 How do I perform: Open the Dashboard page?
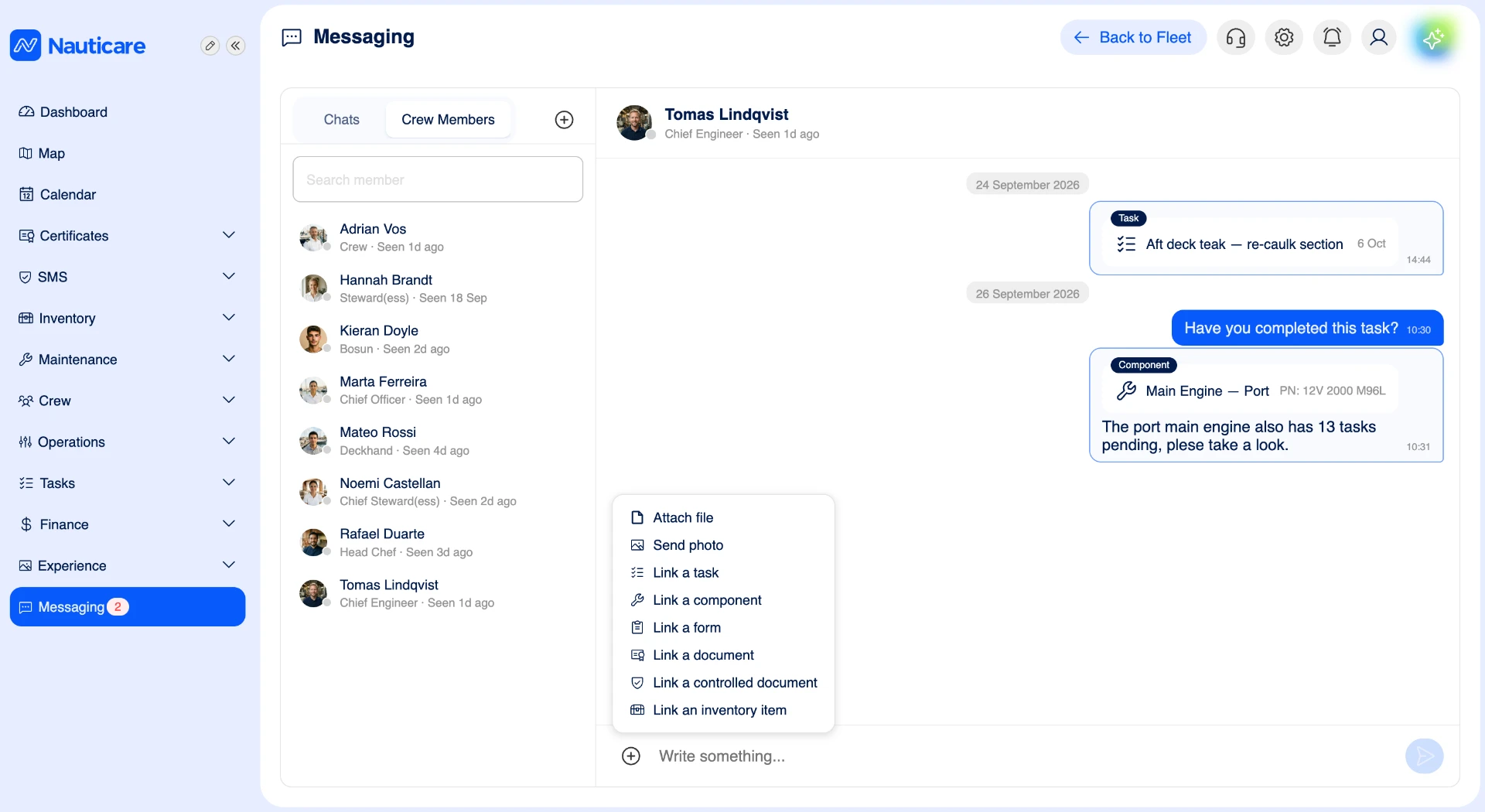(128, 112)
